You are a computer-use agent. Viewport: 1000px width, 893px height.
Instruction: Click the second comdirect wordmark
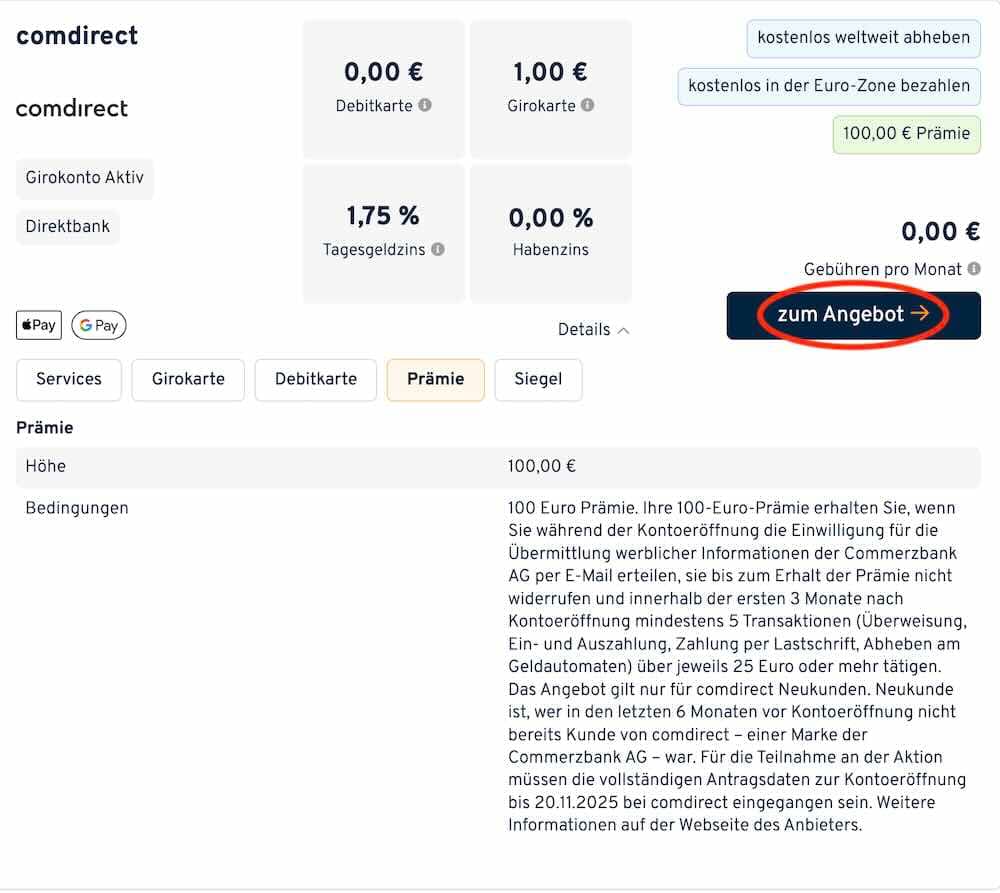pos(71,108)
